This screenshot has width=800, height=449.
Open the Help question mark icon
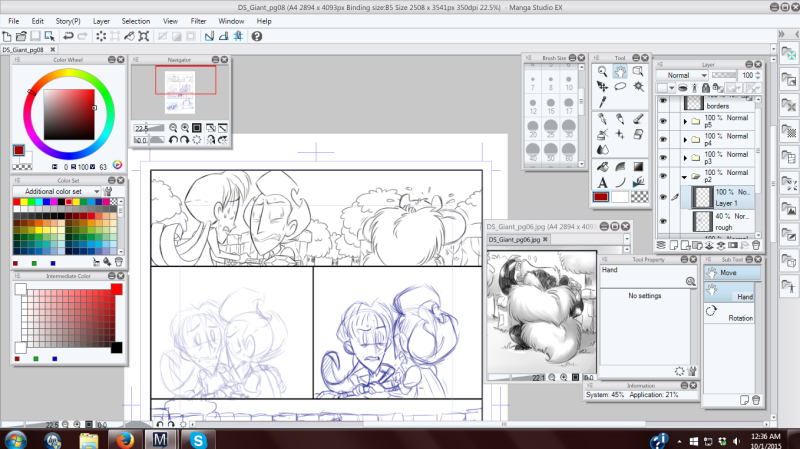pyautogui.click(x=256, y=36)
